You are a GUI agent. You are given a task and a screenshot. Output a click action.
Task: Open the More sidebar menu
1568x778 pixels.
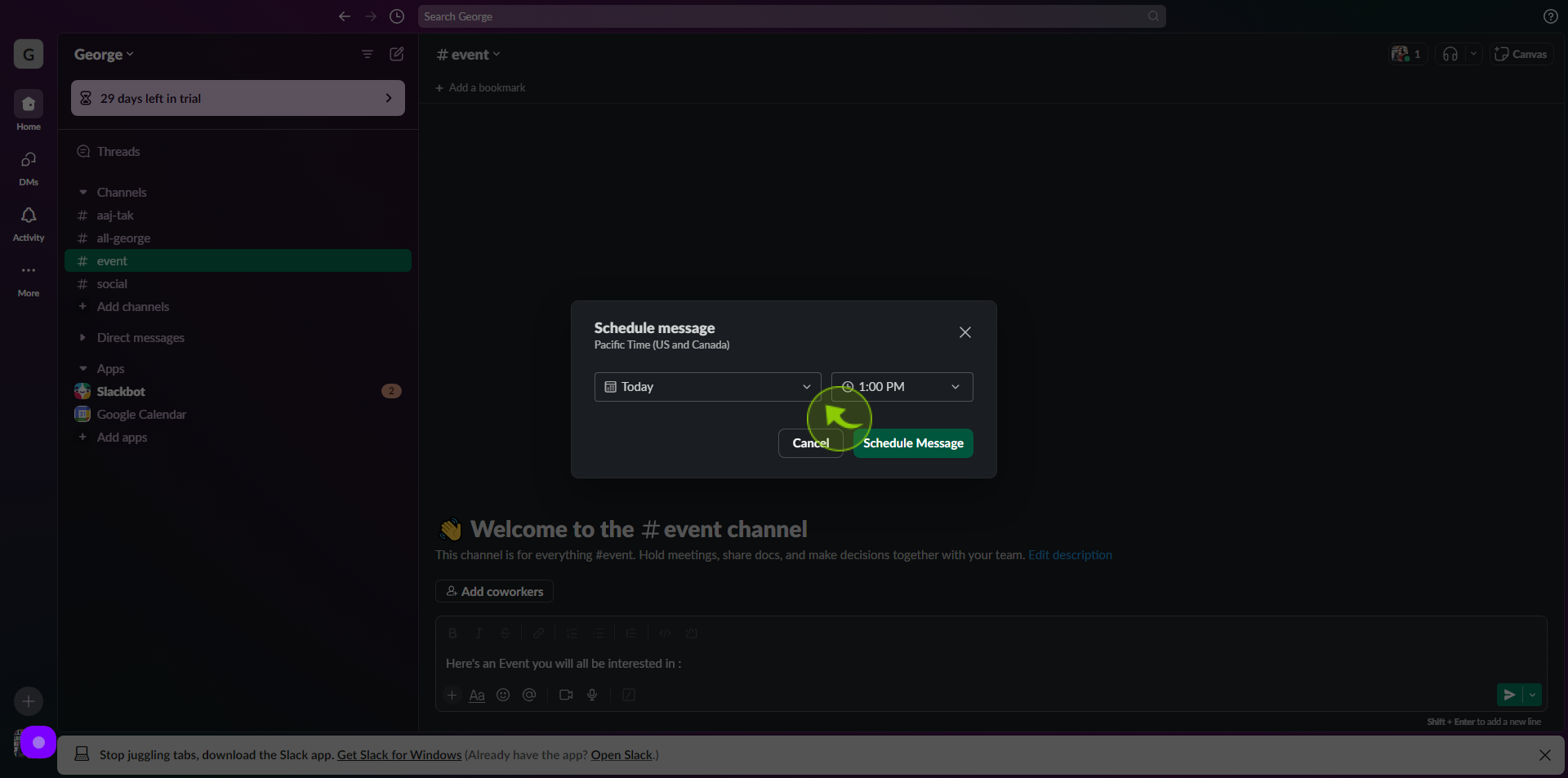(x=29, y=279)
